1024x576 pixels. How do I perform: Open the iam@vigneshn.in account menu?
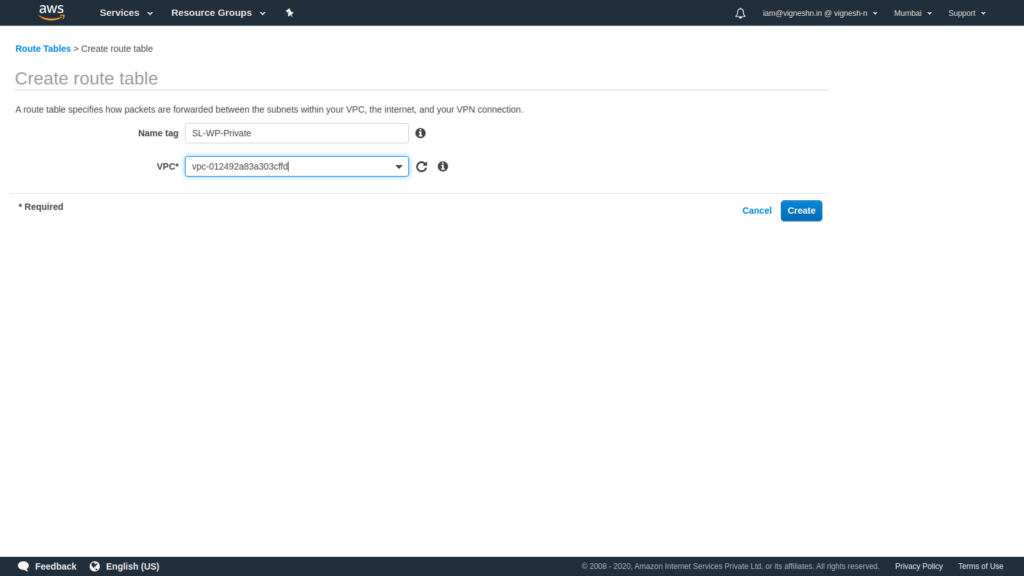820,13
